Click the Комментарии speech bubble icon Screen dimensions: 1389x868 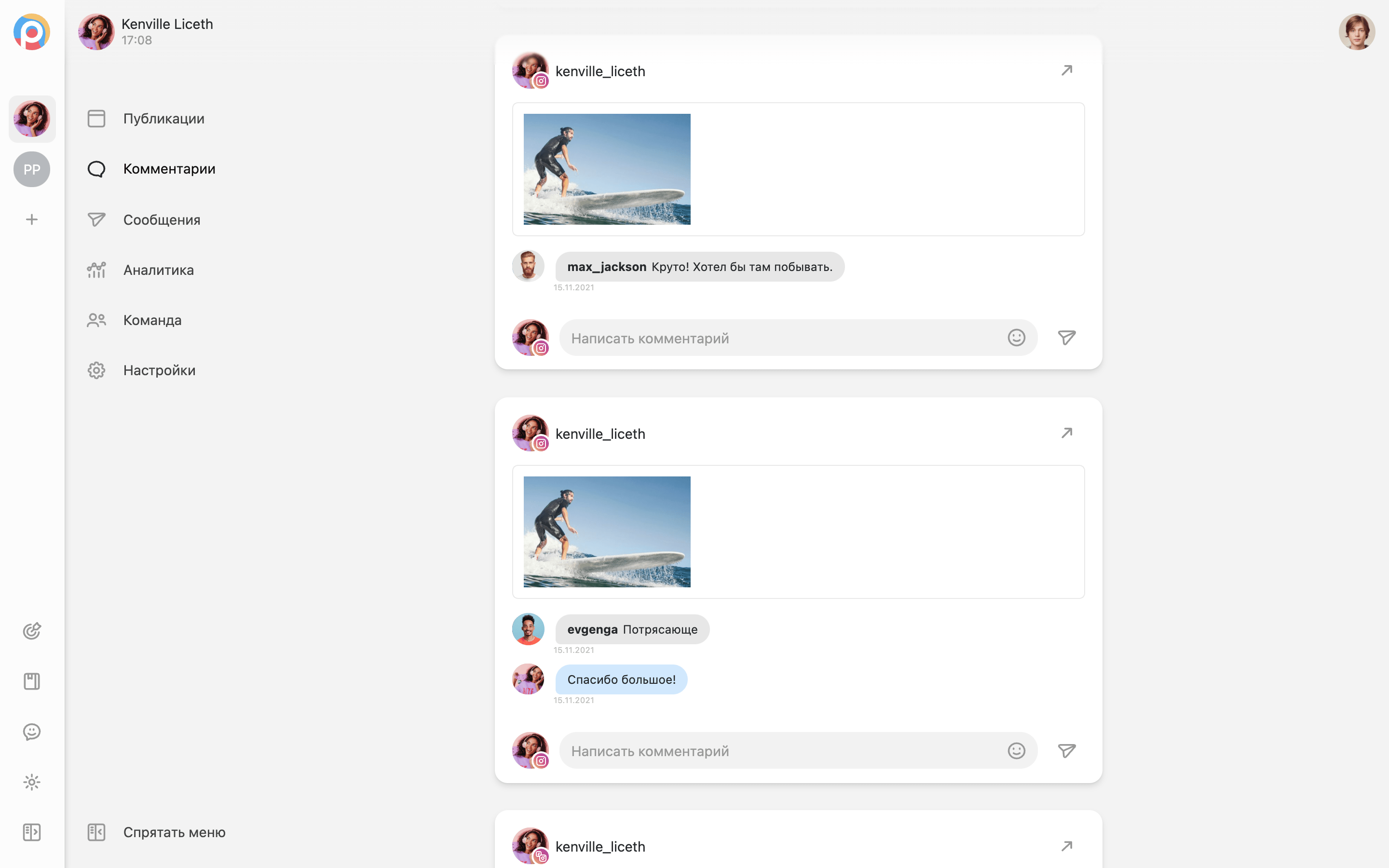tap(96, 169)
